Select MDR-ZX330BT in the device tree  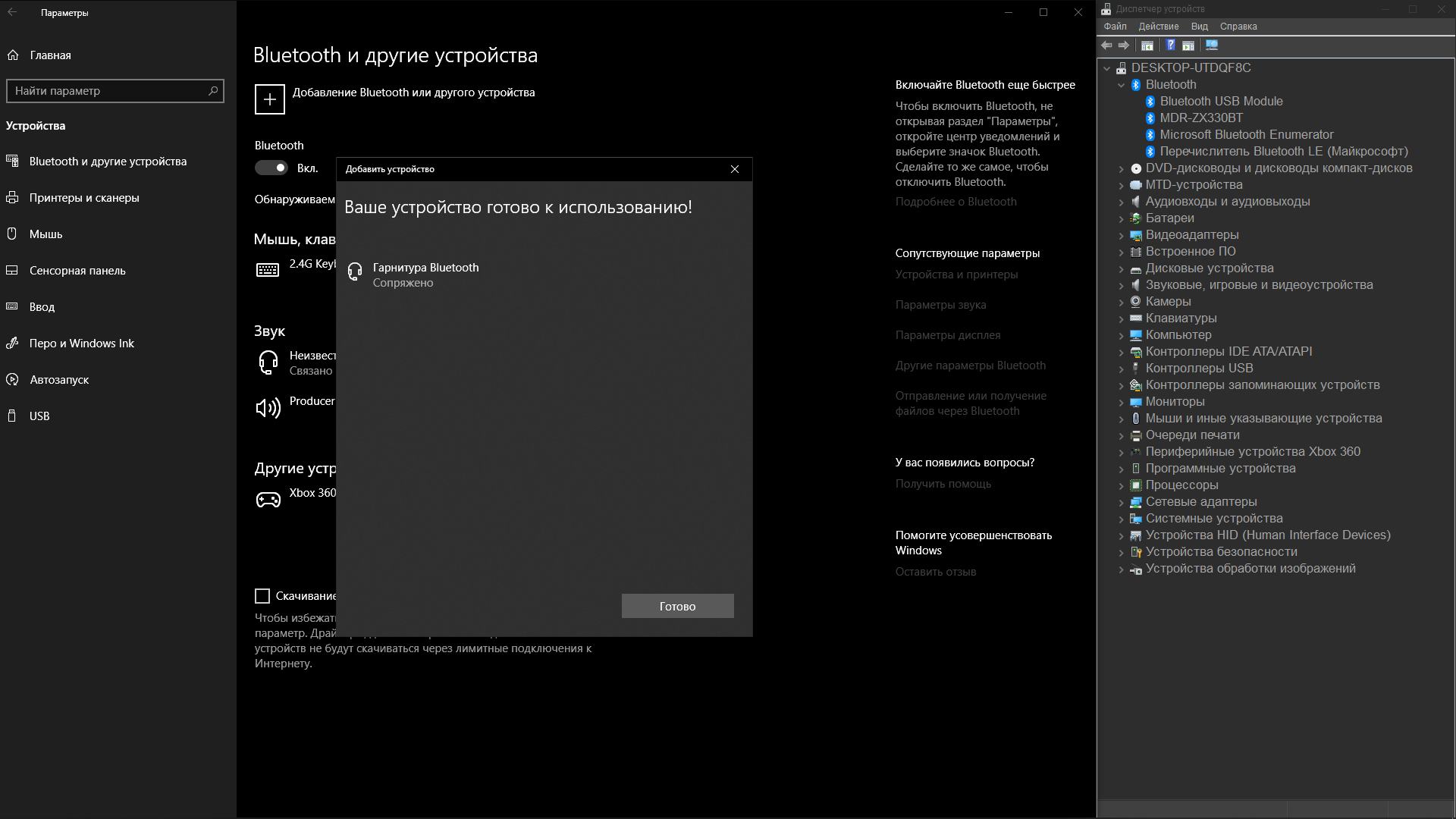pos(1200,118)
